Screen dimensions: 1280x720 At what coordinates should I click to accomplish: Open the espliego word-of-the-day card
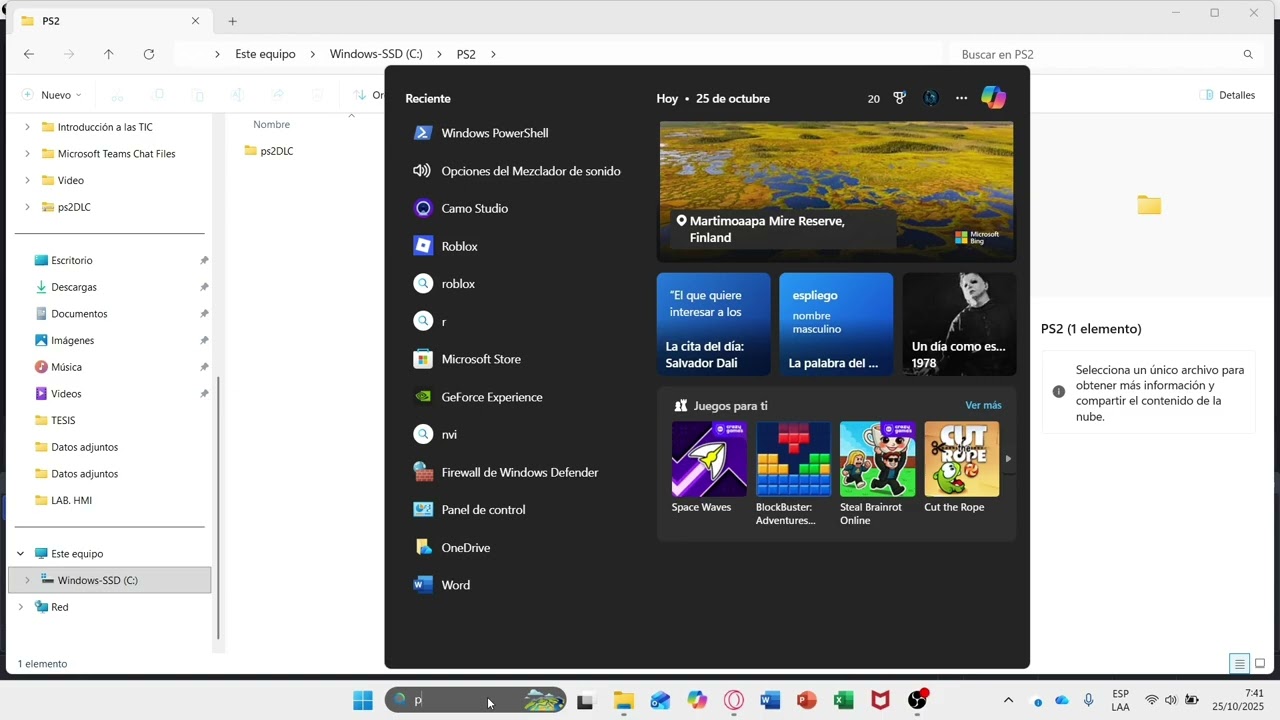836,324
